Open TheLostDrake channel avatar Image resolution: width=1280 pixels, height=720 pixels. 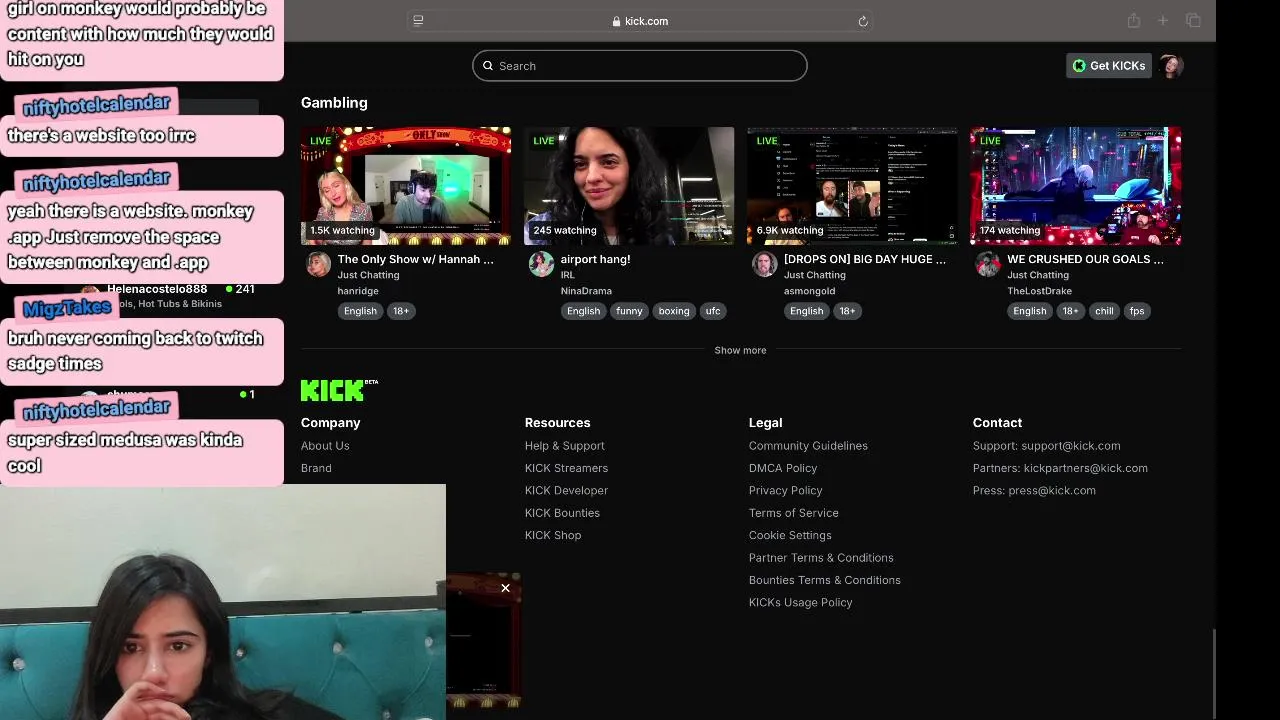[988, 264]
